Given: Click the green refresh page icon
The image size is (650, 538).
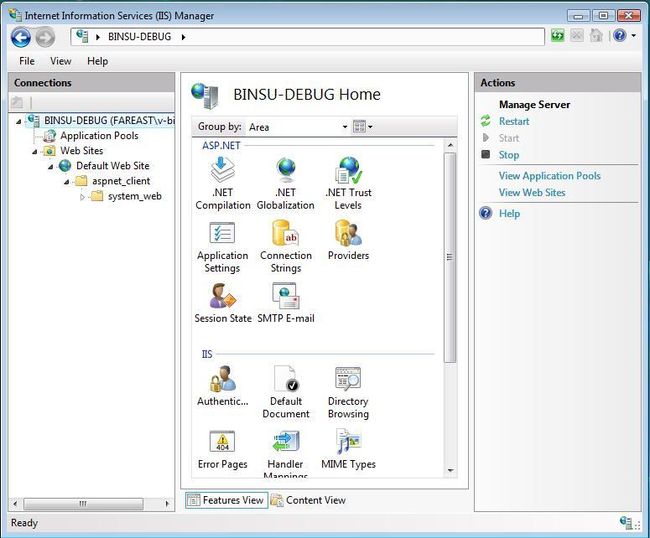Looking at the screenshot, I should tap(558, 36).
